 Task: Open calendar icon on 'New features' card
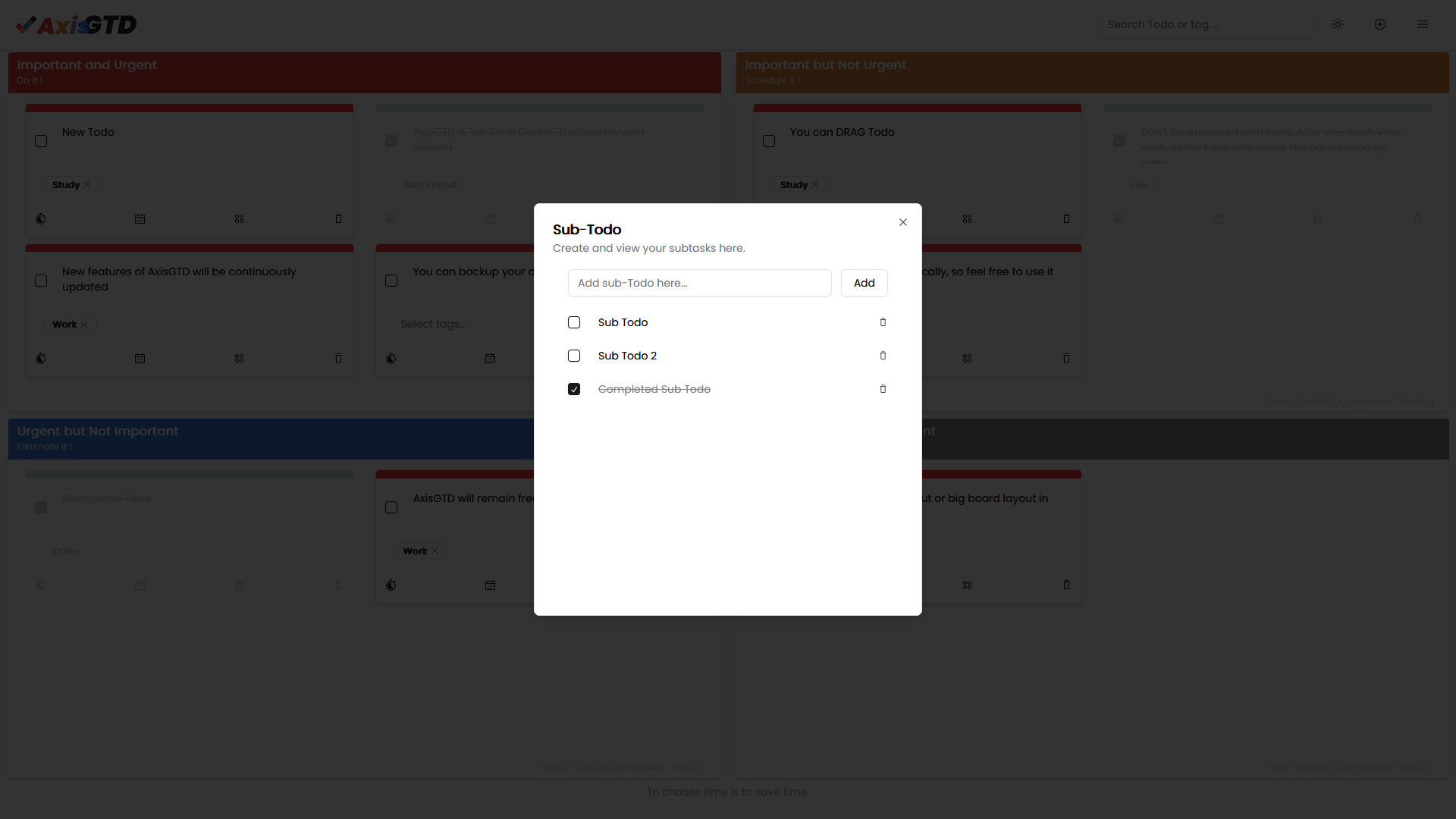tap(140, 358)
